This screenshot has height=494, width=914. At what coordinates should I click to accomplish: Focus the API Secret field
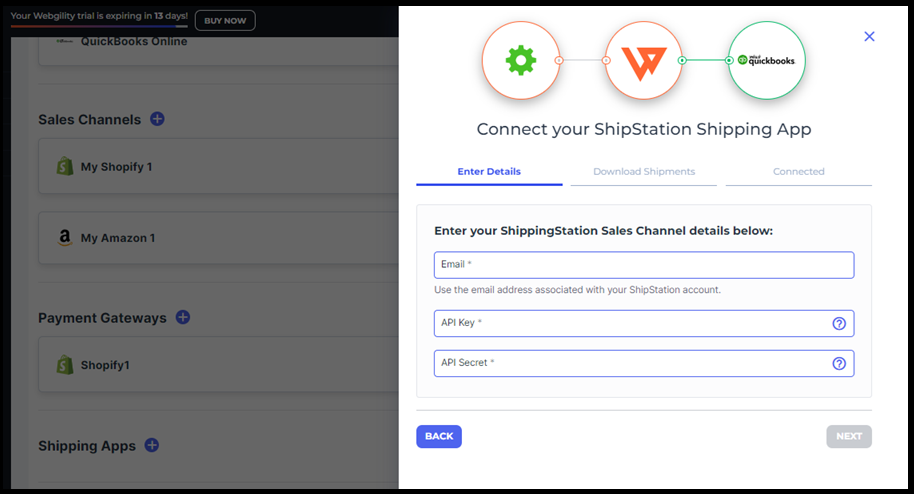630,363
